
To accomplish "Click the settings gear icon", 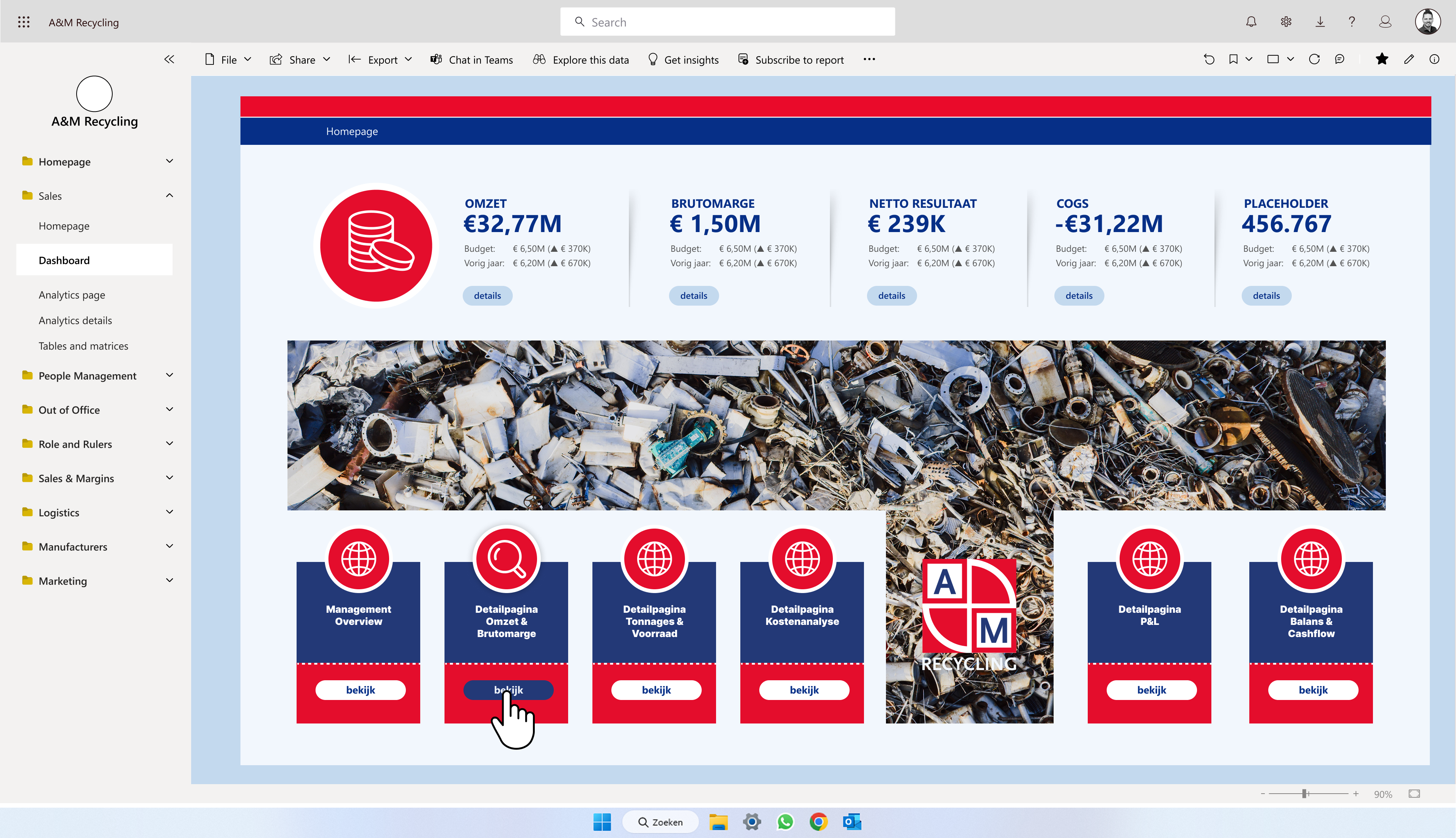I will [1286, 22].
